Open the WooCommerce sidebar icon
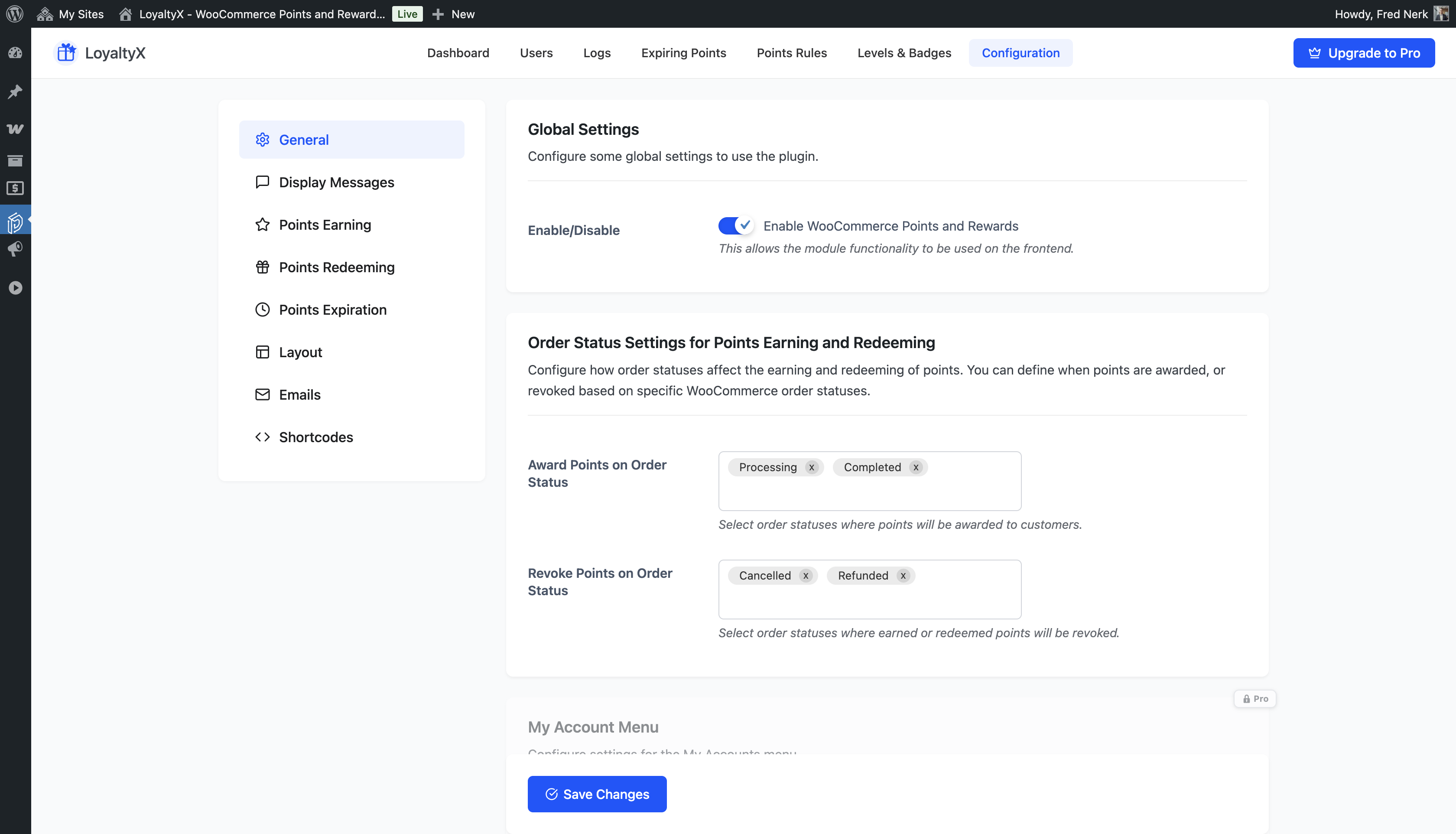This screenshot has width=1456, height=834. click(15, 129)
